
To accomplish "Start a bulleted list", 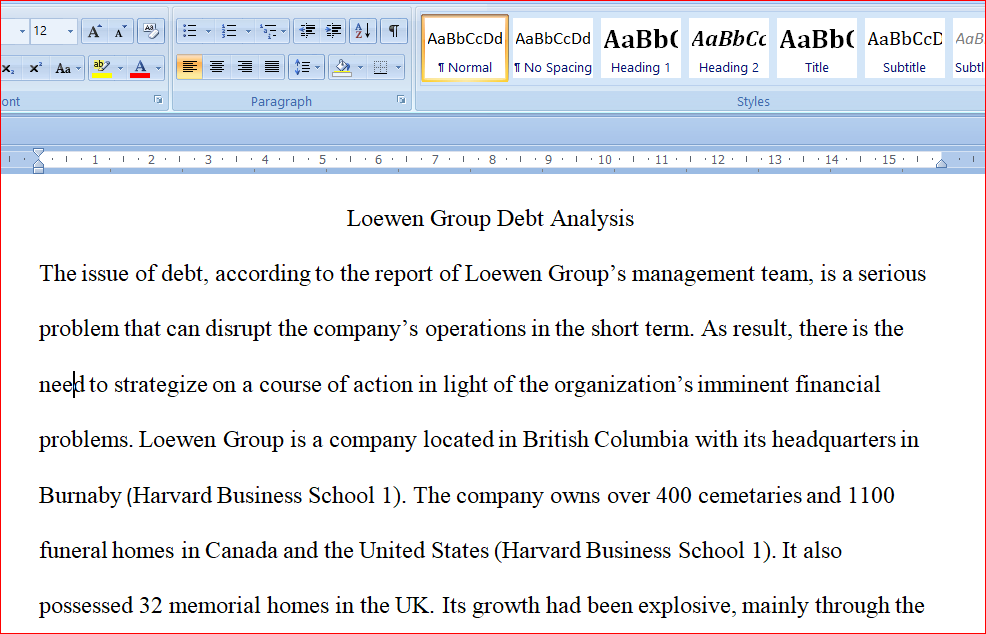I will (190, 31).
